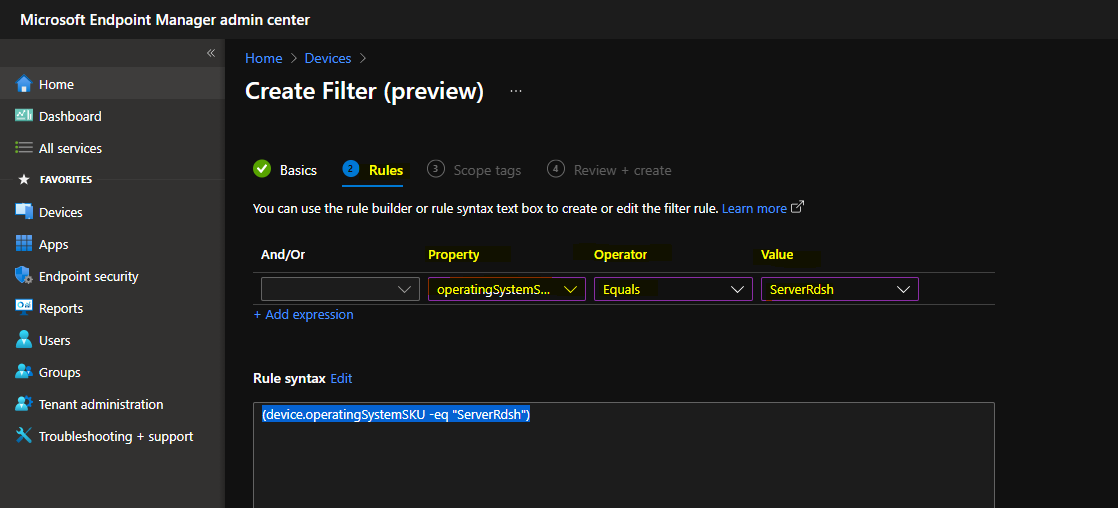Click the Reports monitor icon
This screenshot has width=1118, height=508.
(x=24, y=308)
